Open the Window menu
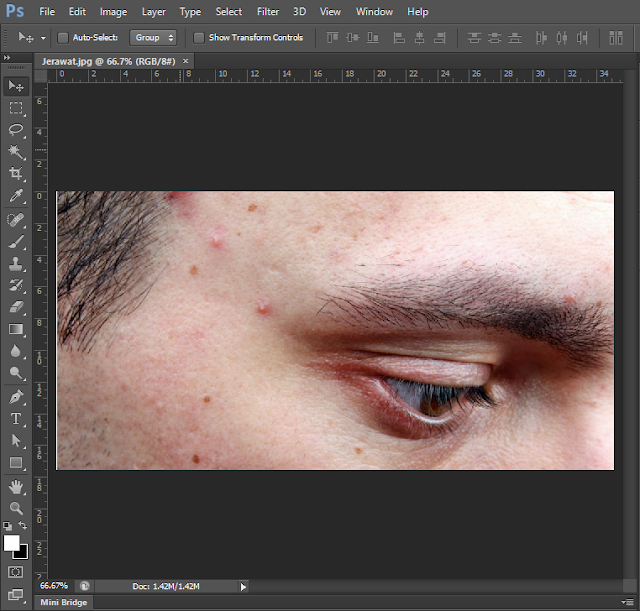 (374, 12)
